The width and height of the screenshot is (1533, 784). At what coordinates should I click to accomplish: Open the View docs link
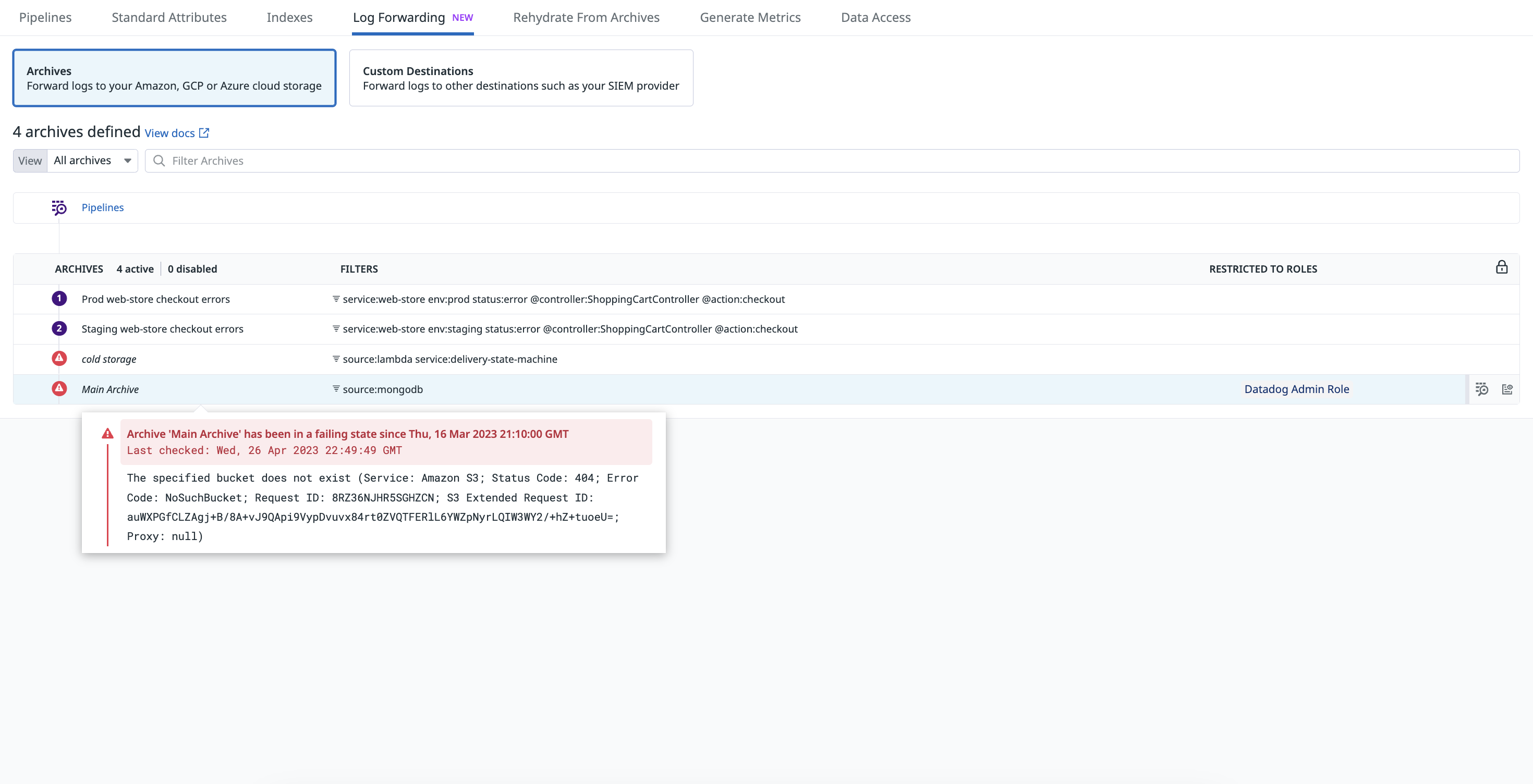[x=169, y=133]
